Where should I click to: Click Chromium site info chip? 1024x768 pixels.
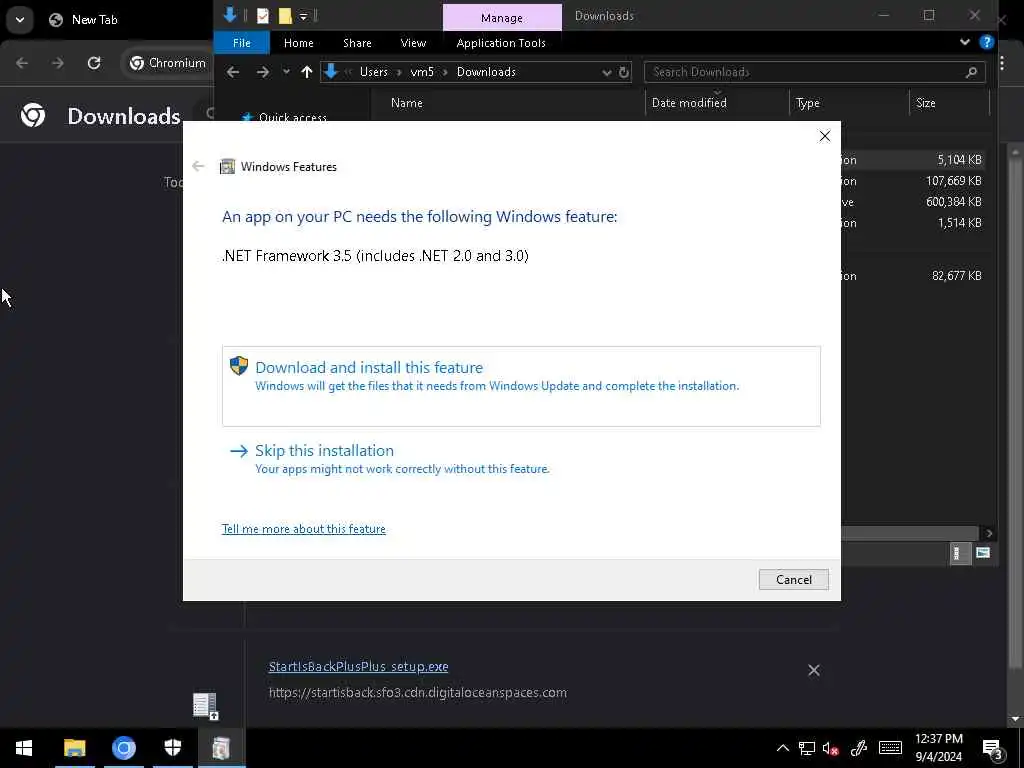click(x=167, y=63)
